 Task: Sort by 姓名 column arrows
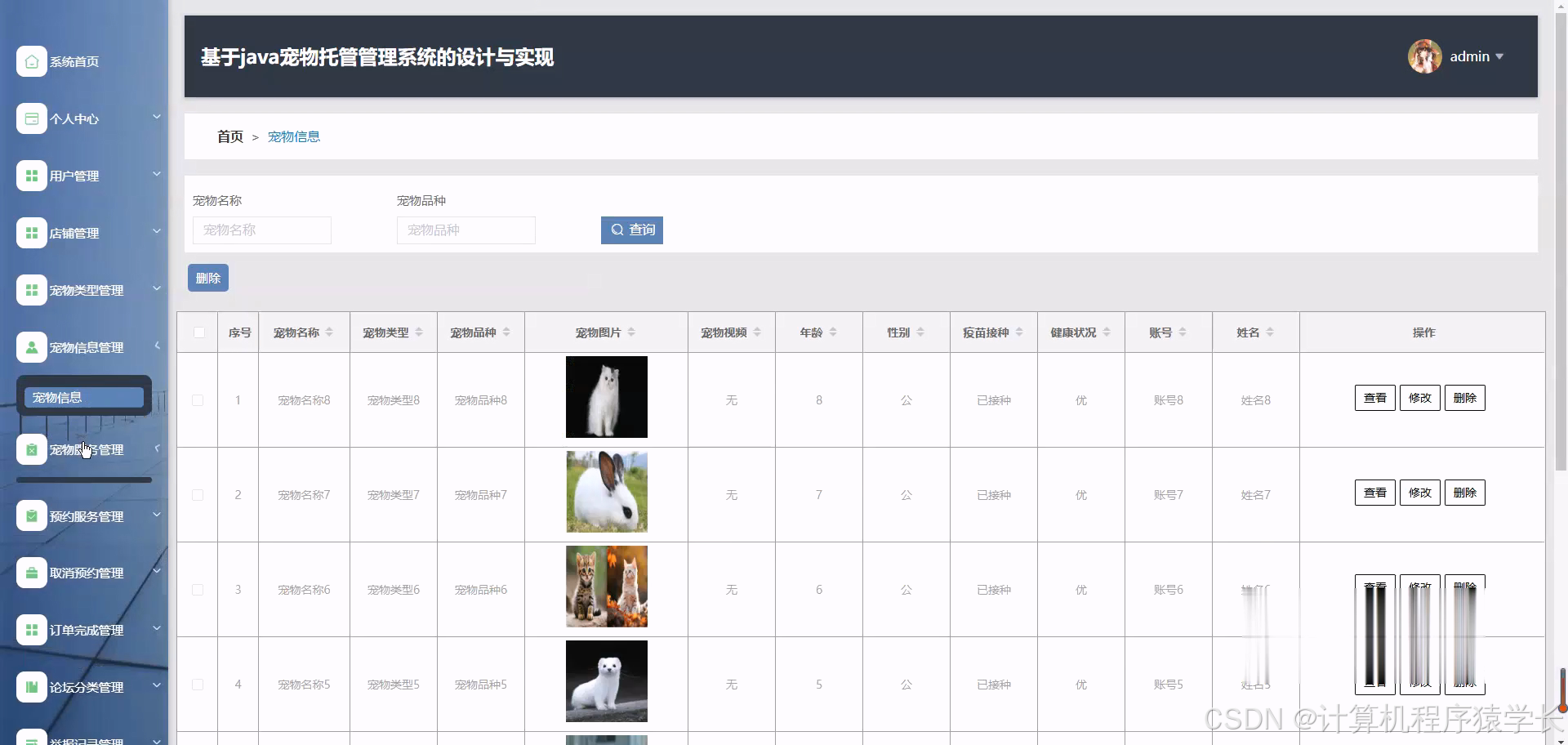(x=1270, y=332)
